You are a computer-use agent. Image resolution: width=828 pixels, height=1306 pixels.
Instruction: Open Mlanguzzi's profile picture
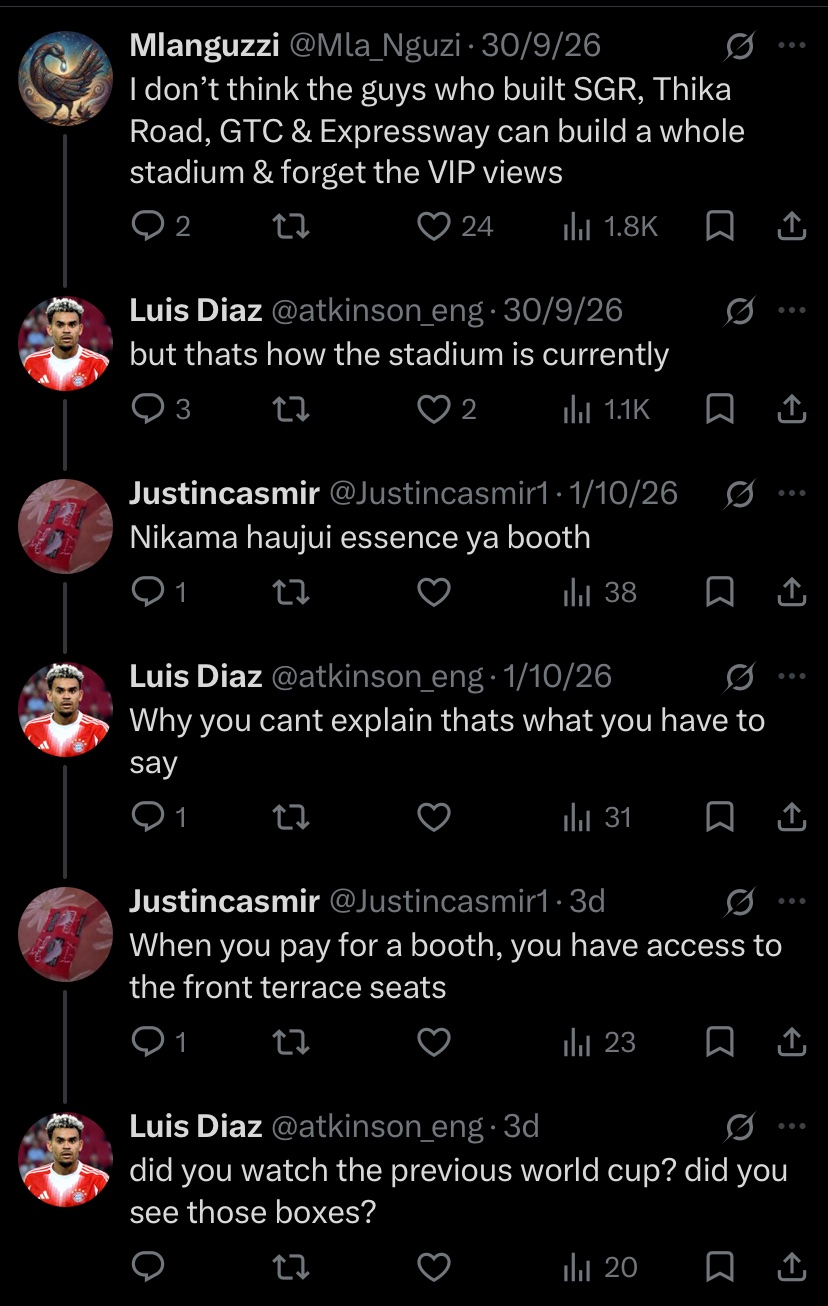[x=65, y=78]
